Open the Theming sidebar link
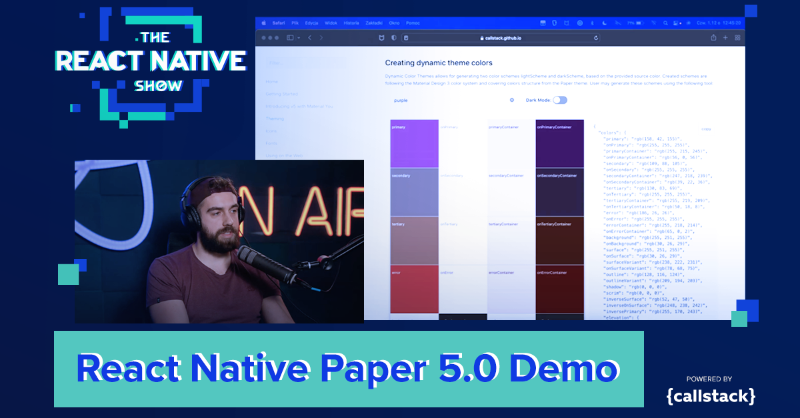The image size is (800, 418). coord(274,118)
